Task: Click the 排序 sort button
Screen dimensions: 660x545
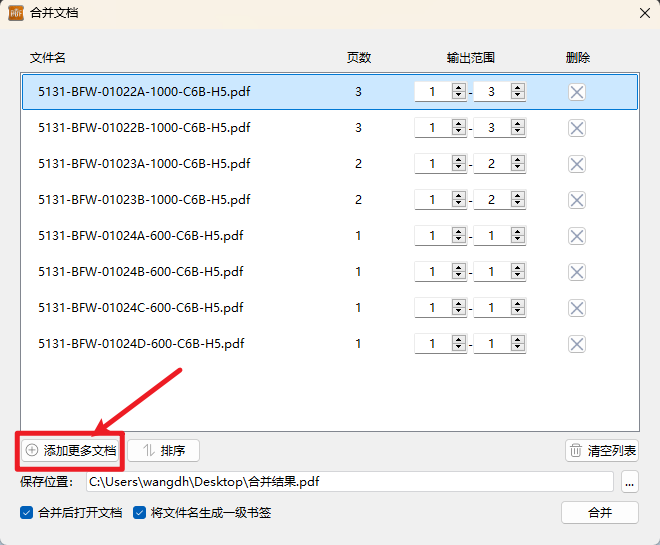Action: click(x=164, y=451)
